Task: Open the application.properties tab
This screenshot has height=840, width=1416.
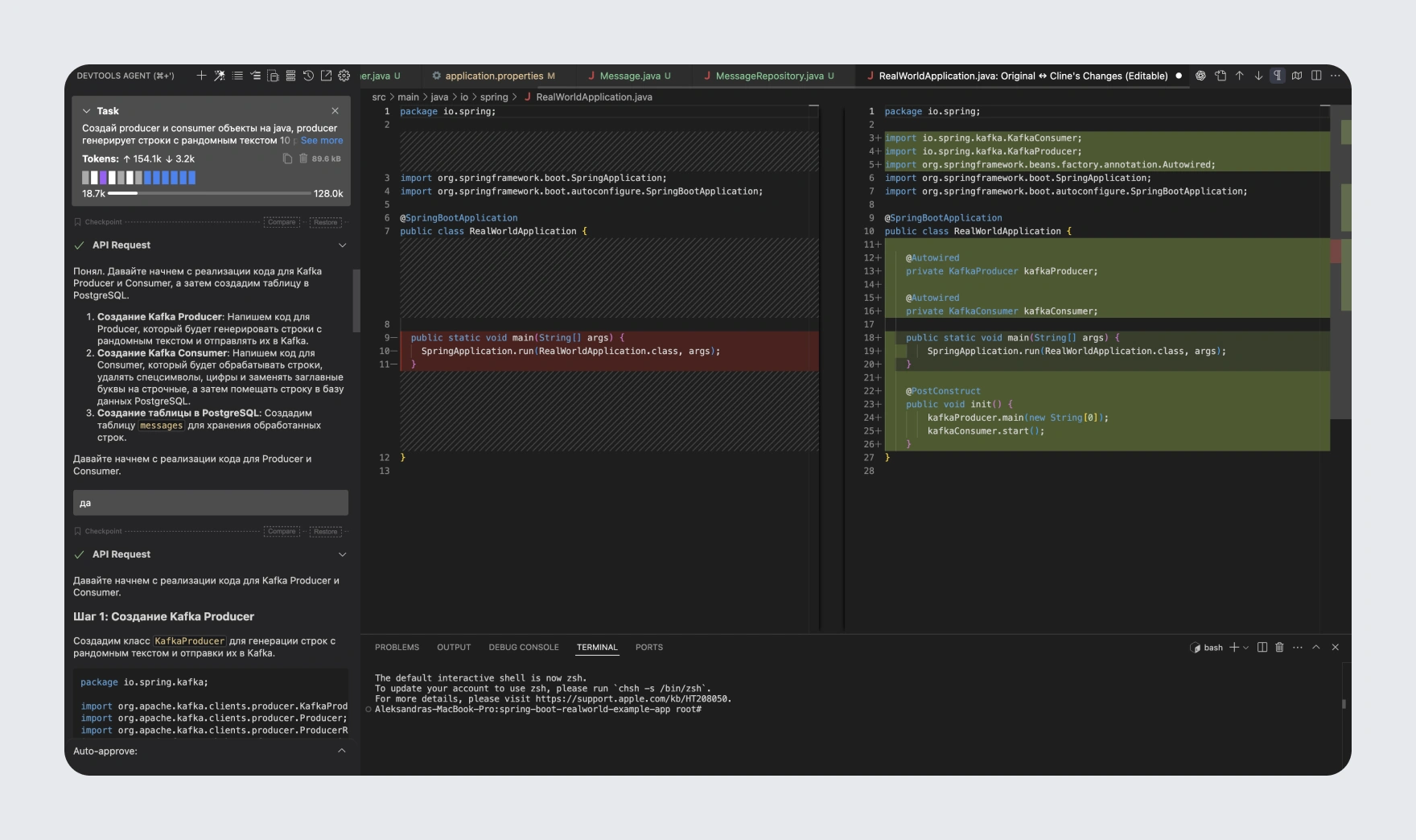Action: point(493,76)
